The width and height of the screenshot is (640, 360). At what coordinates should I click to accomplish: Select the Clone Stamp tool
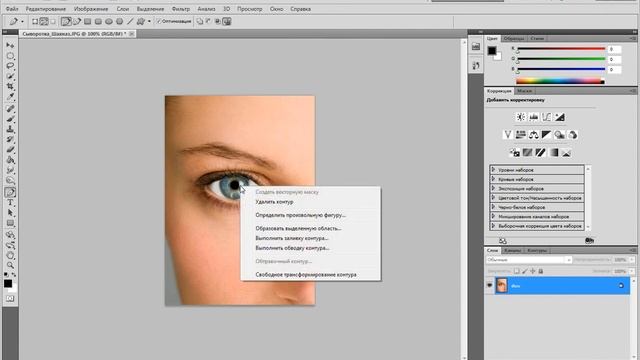pos(10,129)
